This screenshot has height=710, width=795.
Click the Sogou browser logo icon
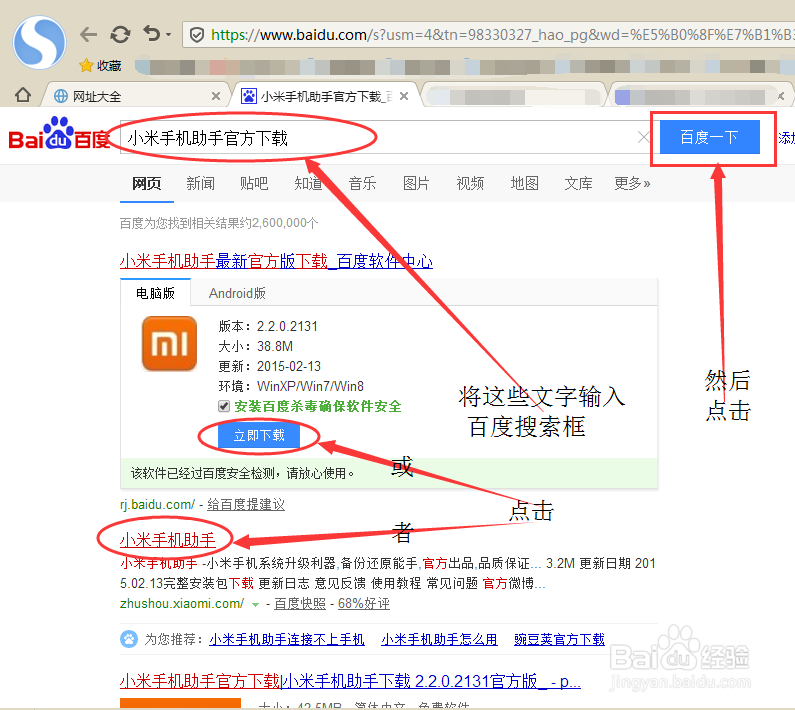[39, 42]
